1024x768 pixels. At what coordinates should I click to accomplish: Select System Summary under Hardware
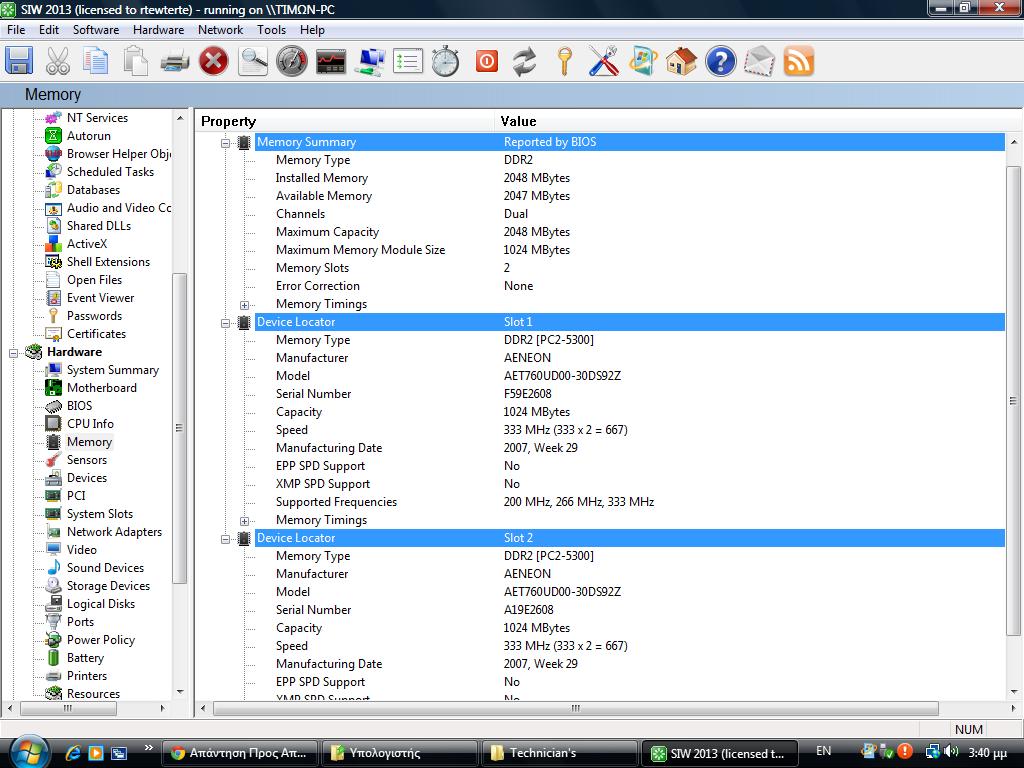[112, 370]
